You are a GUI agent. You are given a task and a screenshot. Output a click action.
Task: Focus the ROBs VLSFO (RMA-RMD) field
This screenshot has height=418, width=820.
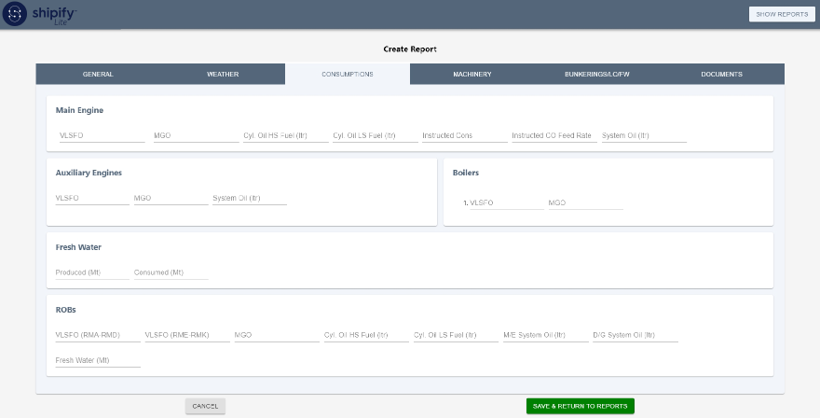coord(98,335)
